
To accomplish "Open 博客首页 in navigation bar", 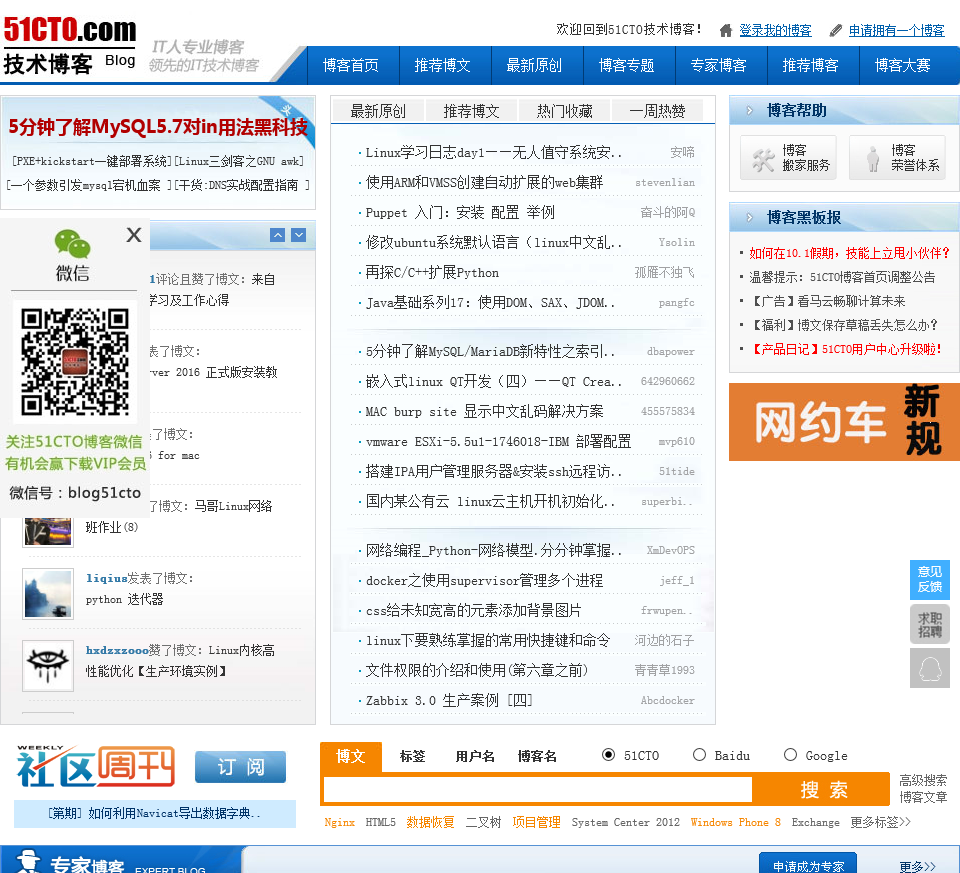I will point(351,65).
